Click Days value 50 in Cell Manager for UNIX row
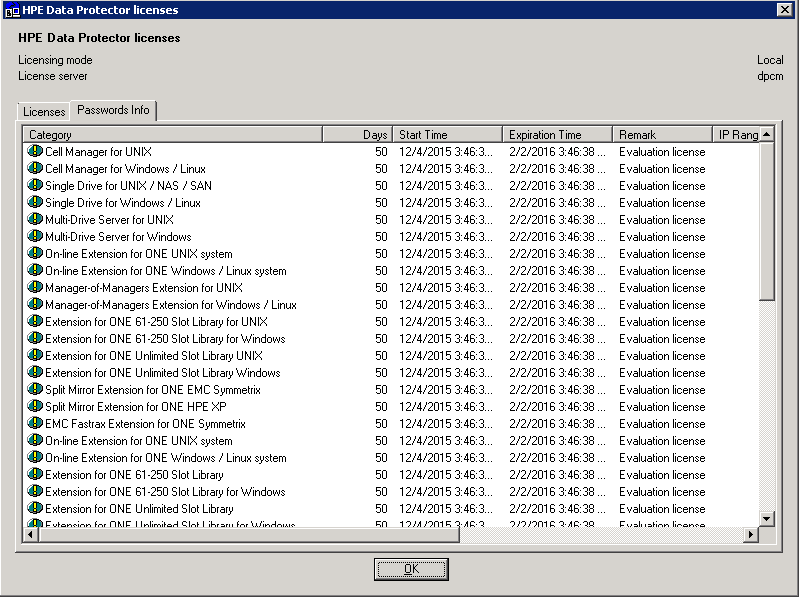 coord(381,152)
